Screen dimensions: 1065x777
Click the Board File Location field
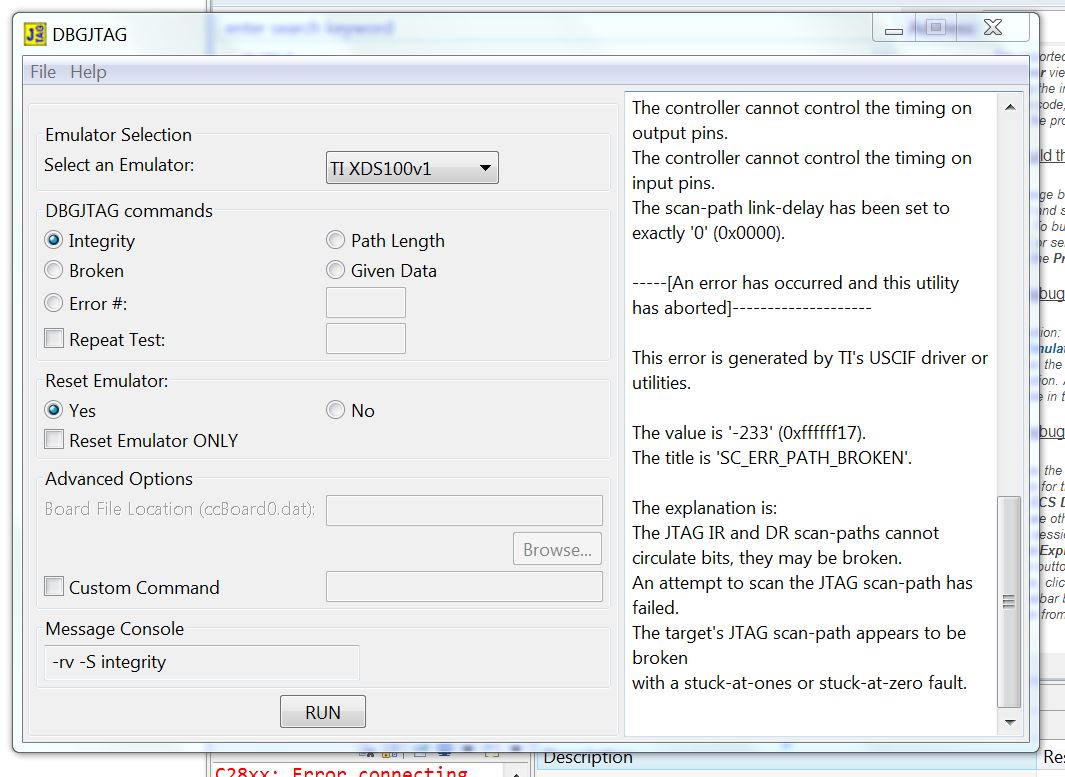pos(464,510)
